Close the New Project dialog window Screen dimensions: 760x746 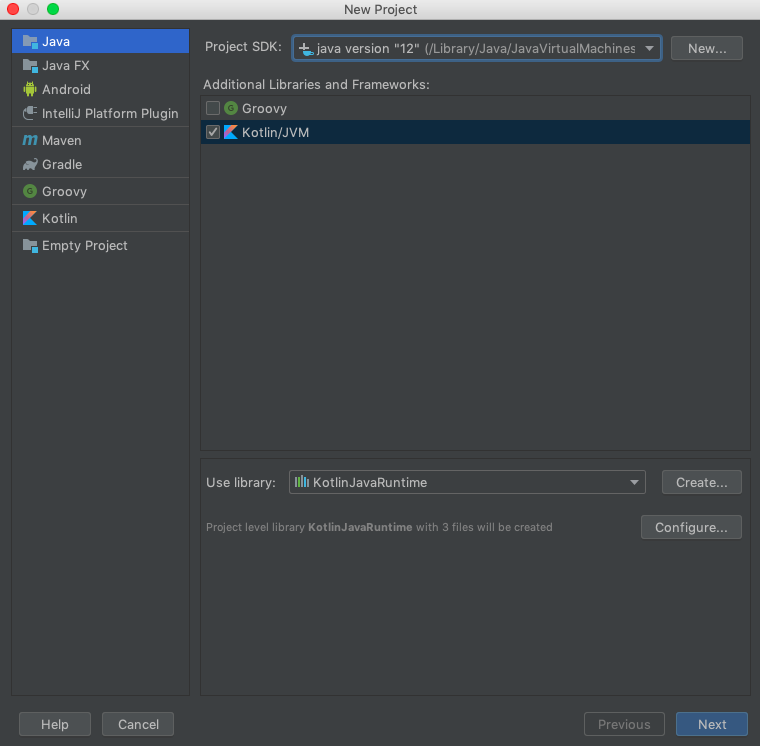pyautogui.click(x=13, y=9)
